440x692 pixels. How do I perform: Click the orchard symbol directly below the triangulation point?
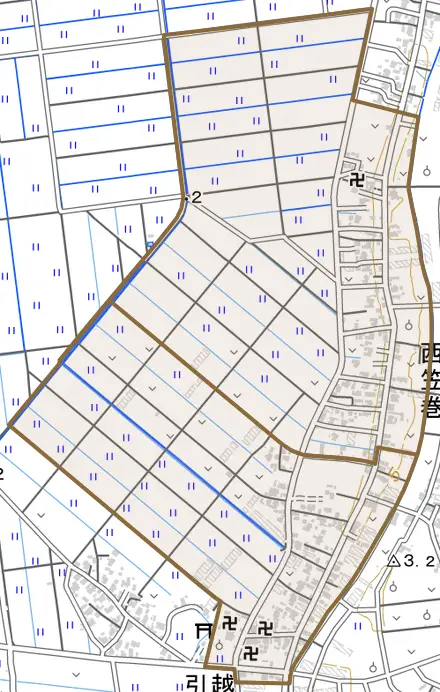coord(393,587)
